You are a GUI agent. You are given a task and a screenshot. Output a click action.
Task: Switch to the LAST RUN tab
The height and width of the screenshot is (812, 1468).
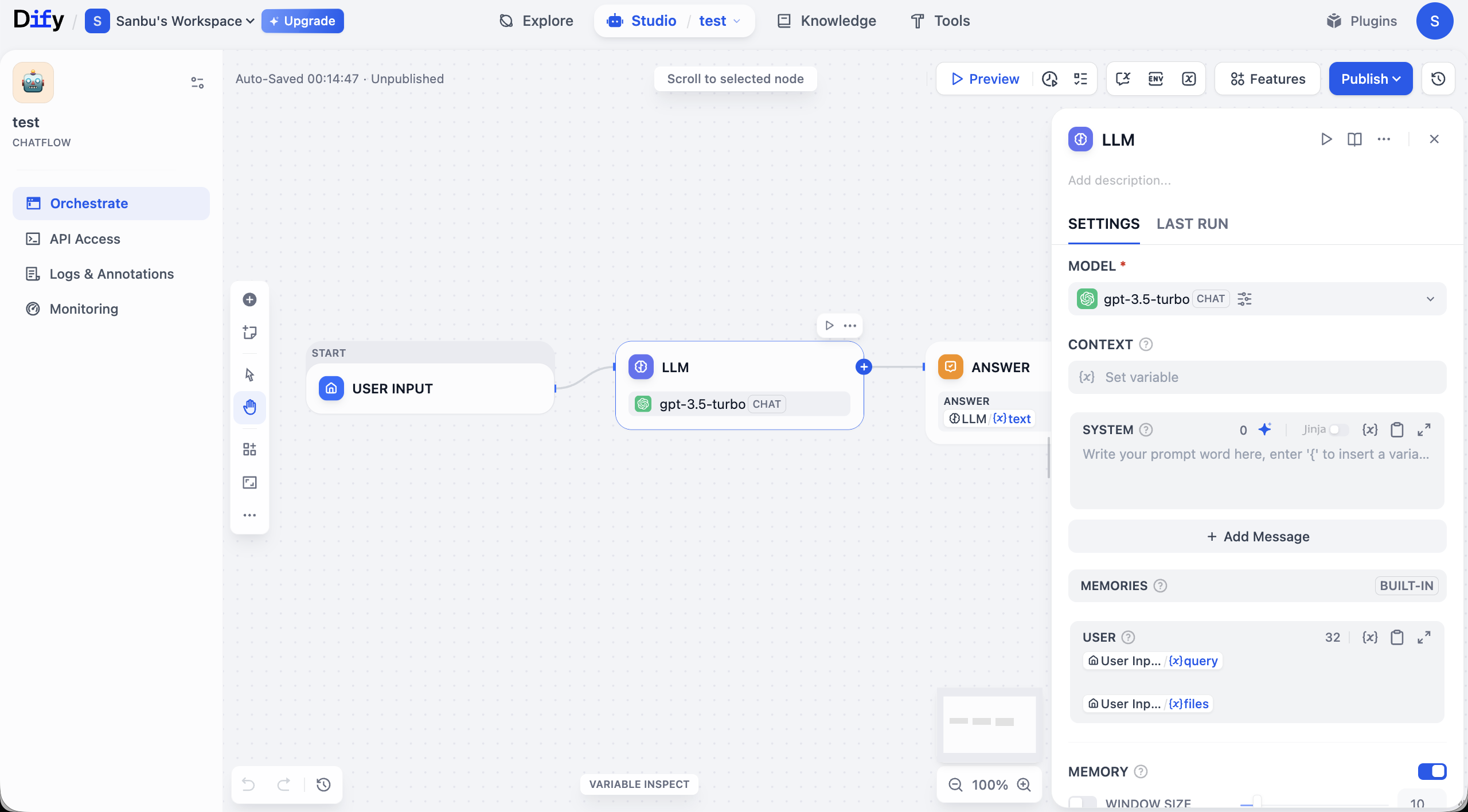(1192, 224)
